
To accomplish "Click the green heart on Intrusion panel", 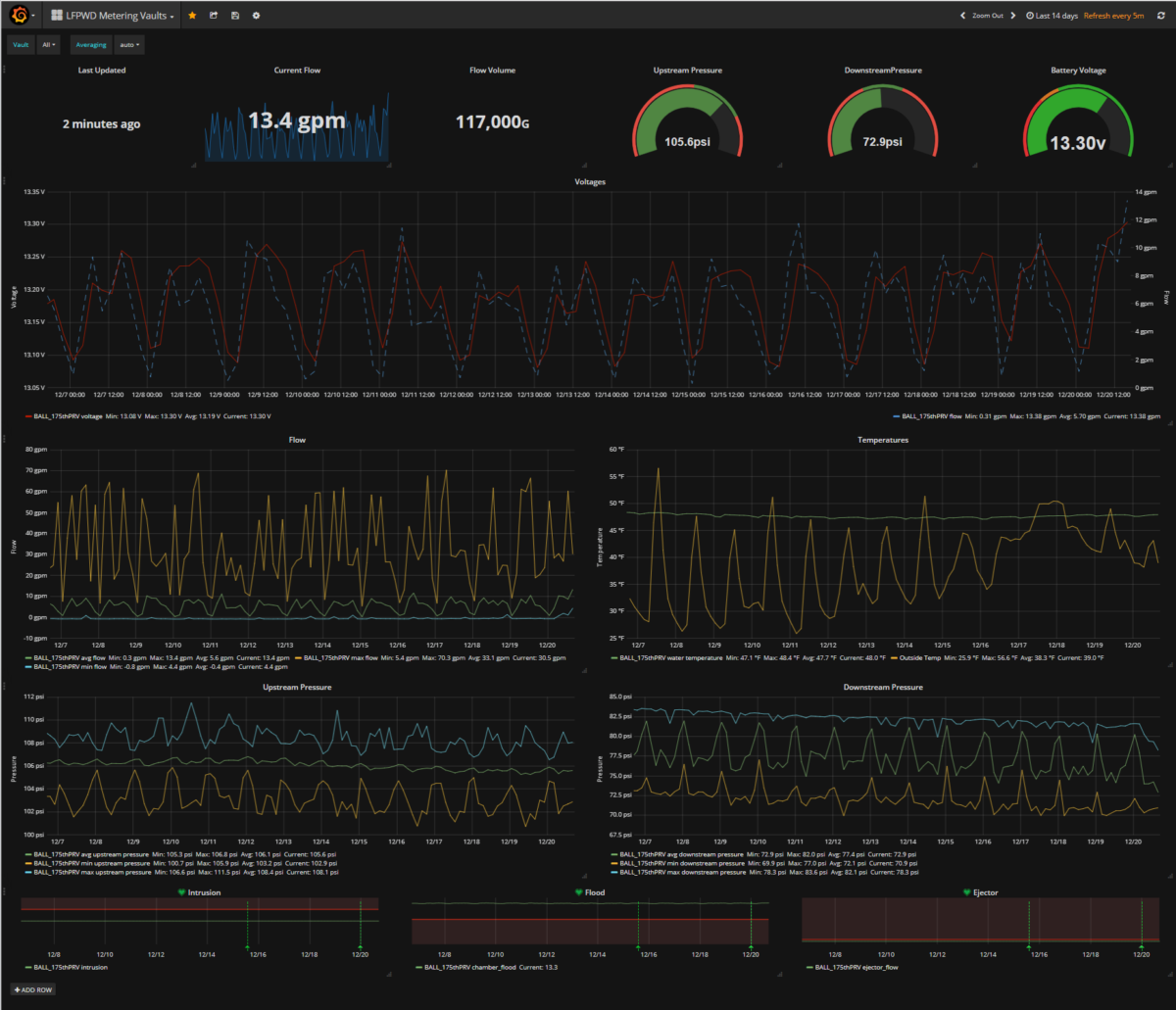I will point(181,892).
